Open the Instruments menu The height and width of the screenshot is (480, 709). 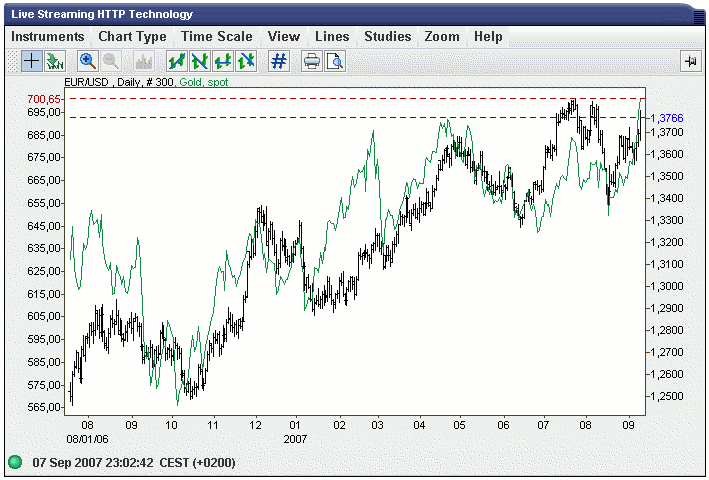(x=48, y=37)
